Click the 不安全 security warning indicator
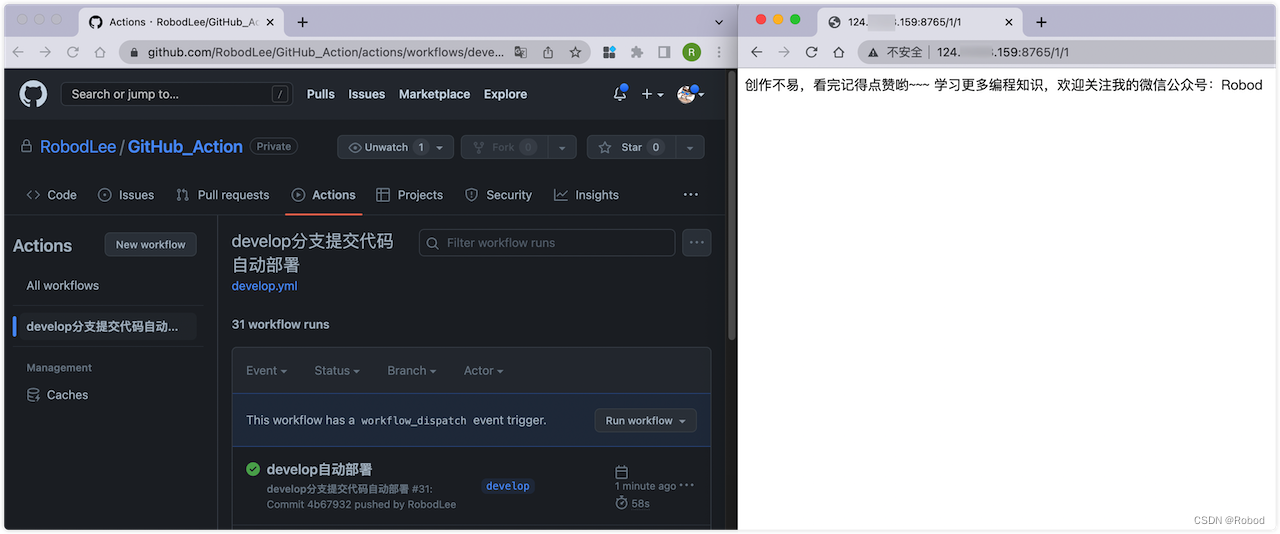The image size is (1280, 534). click(x=895, y=52)
